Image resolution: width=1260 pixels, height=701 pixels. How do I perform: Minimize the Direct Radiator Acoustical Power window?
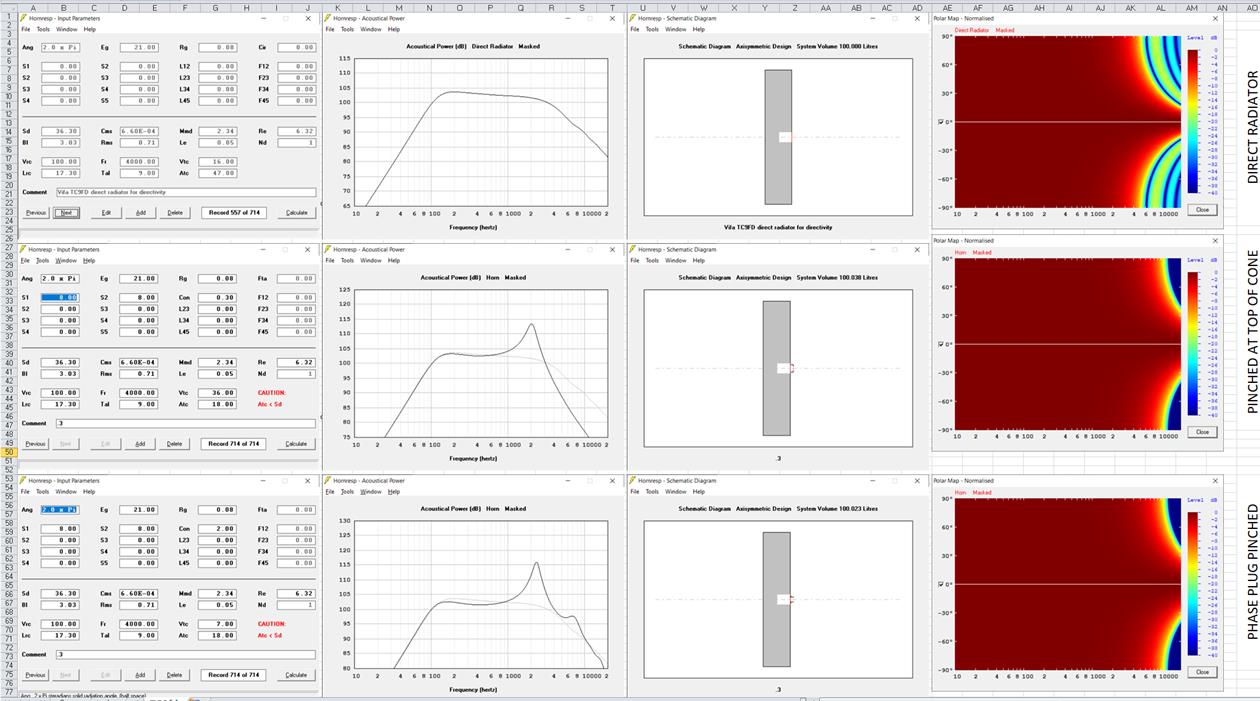coord(570,18)
